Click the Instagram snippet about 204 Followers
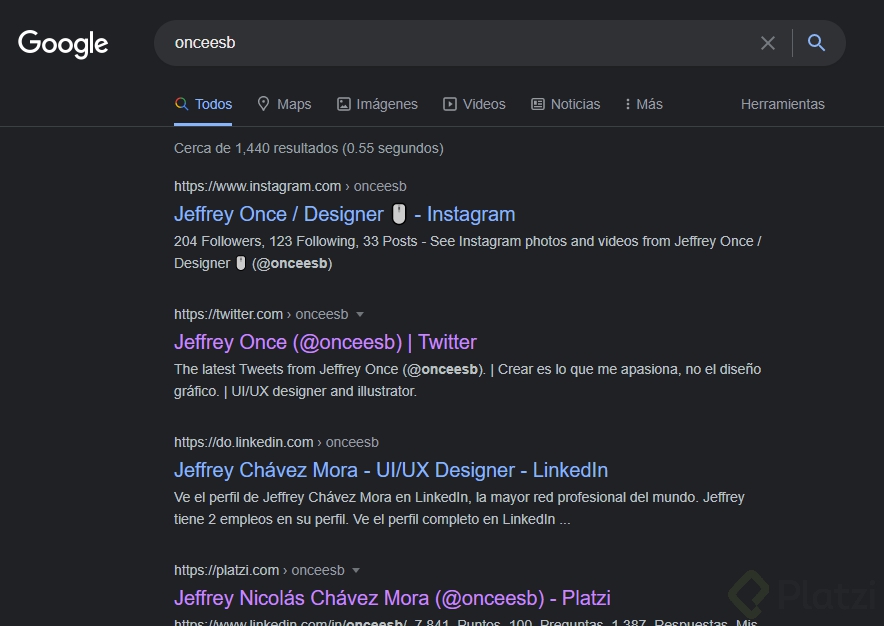 (468, 252)
